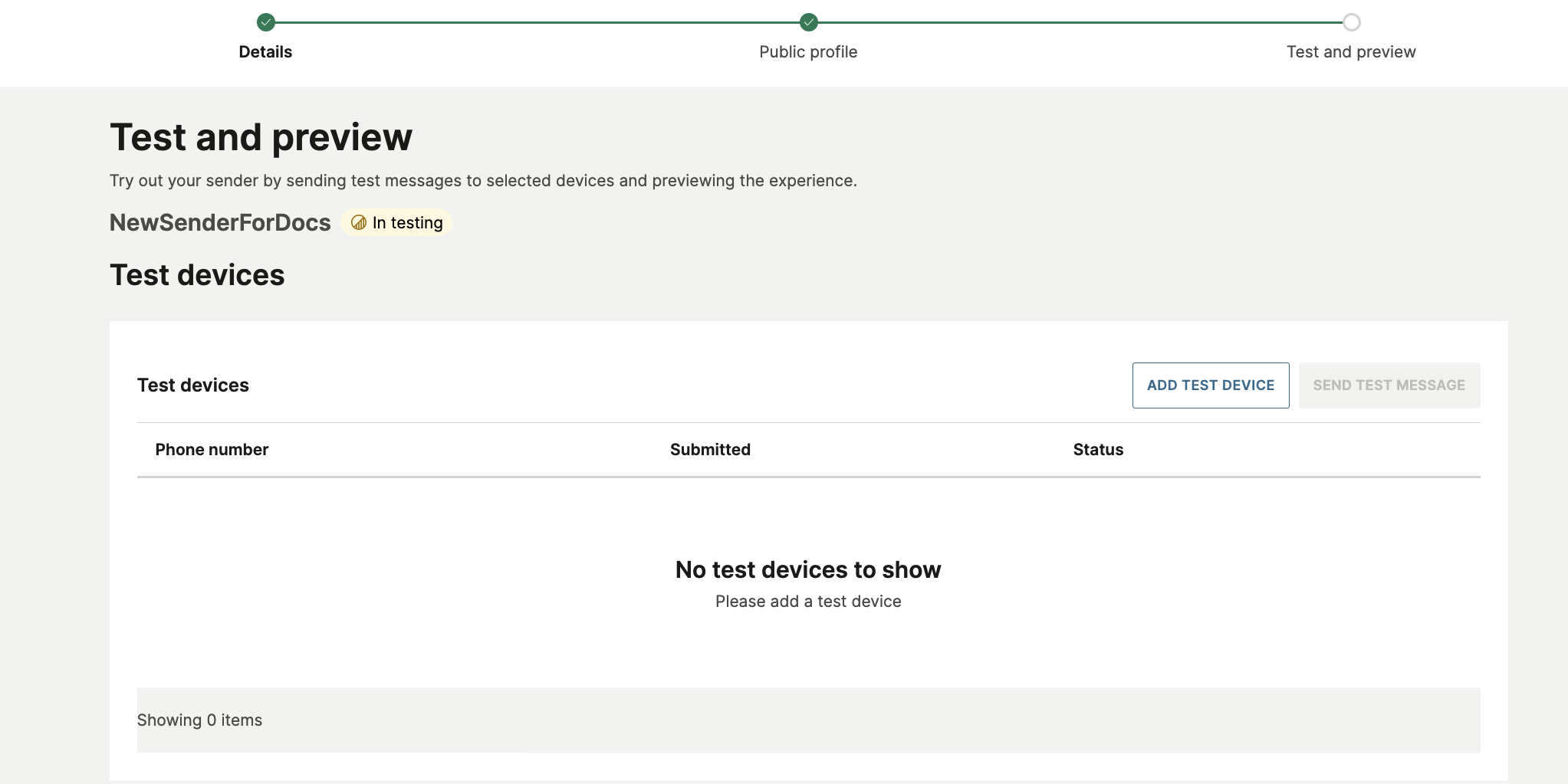The image size is (1568, 784).
Task: Click the Test and preview step label
Action: (x=1350, y=51)
